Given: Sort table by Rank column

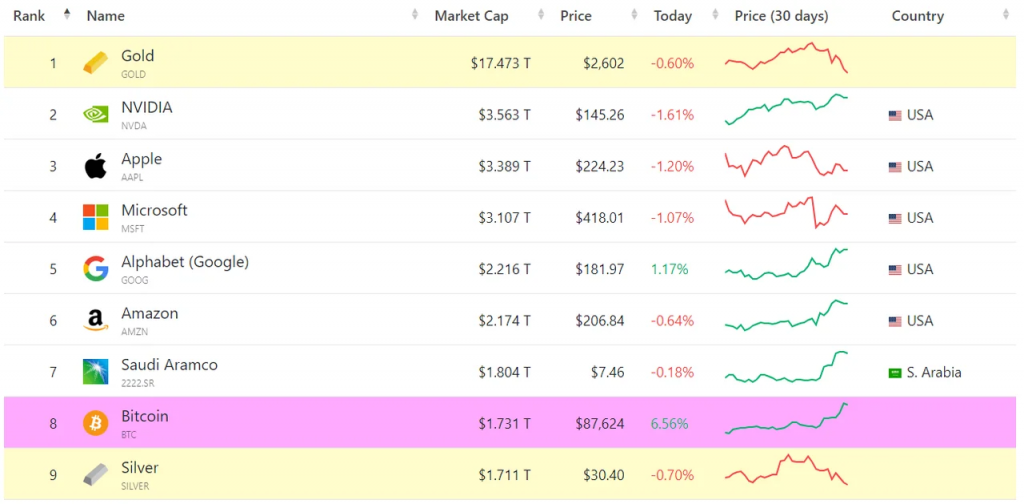Looking at the screenshot, I should pos(29,16).
